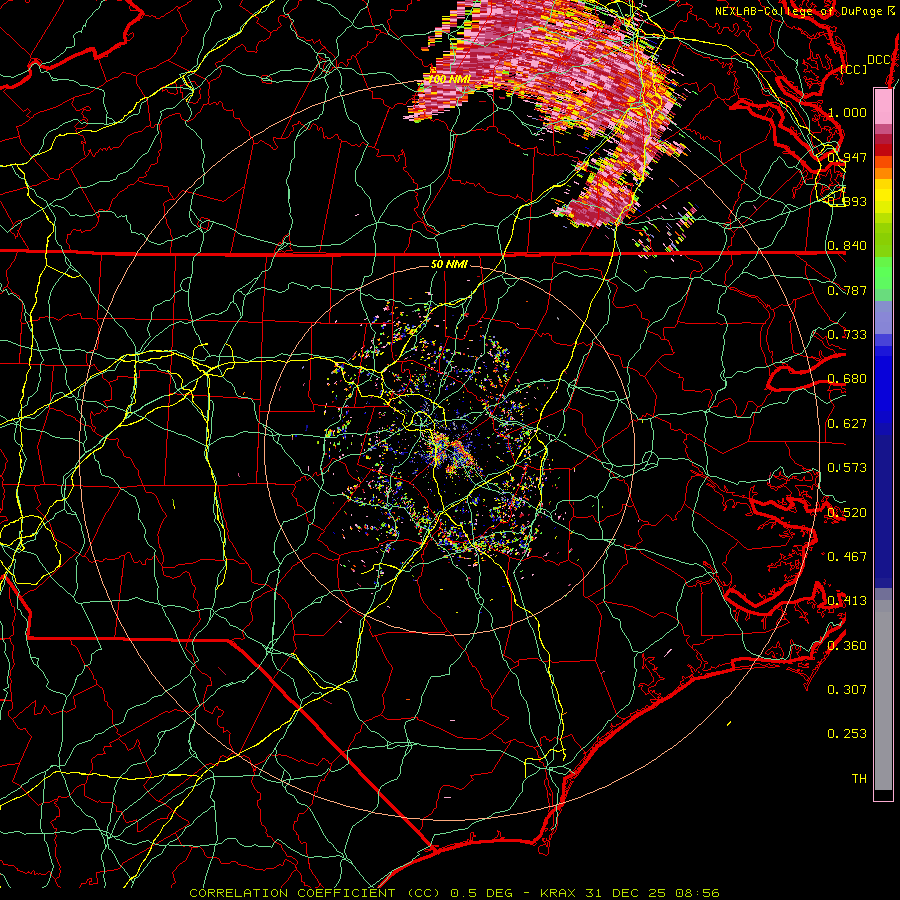Select the 0.573 scale value

coord(847,468)
